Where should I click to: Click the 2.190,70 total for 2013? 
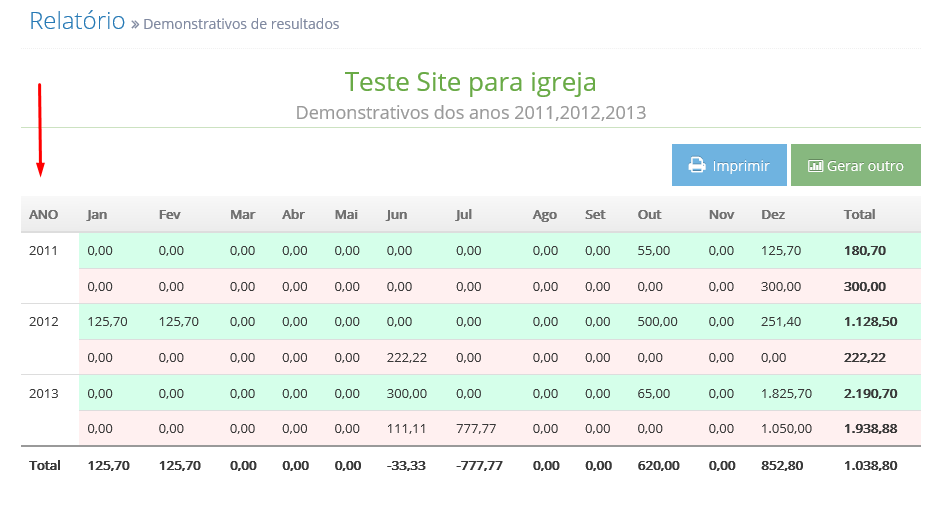pyautogui.click(x=870, y=393)
